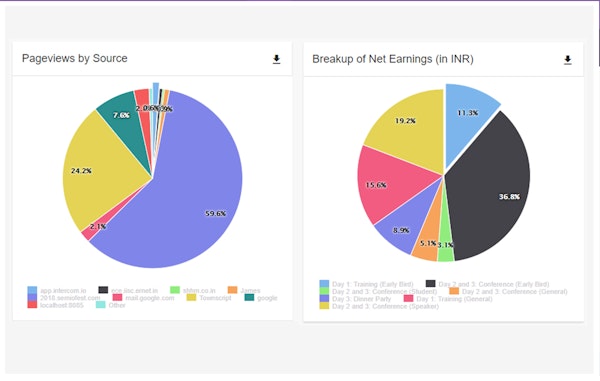Toggle app.intercom.io legend color box

coord(33,290)
